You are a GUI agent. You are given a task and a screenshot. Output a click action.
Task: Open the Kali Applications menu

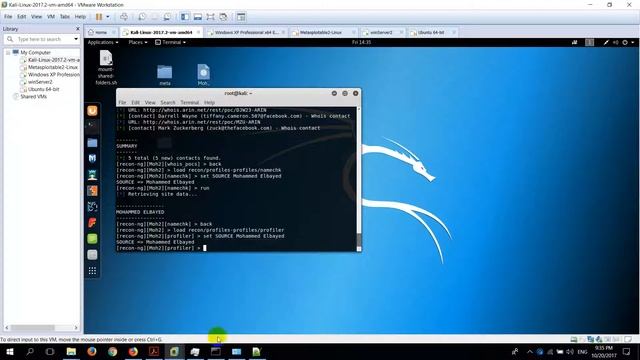point(103,42)
